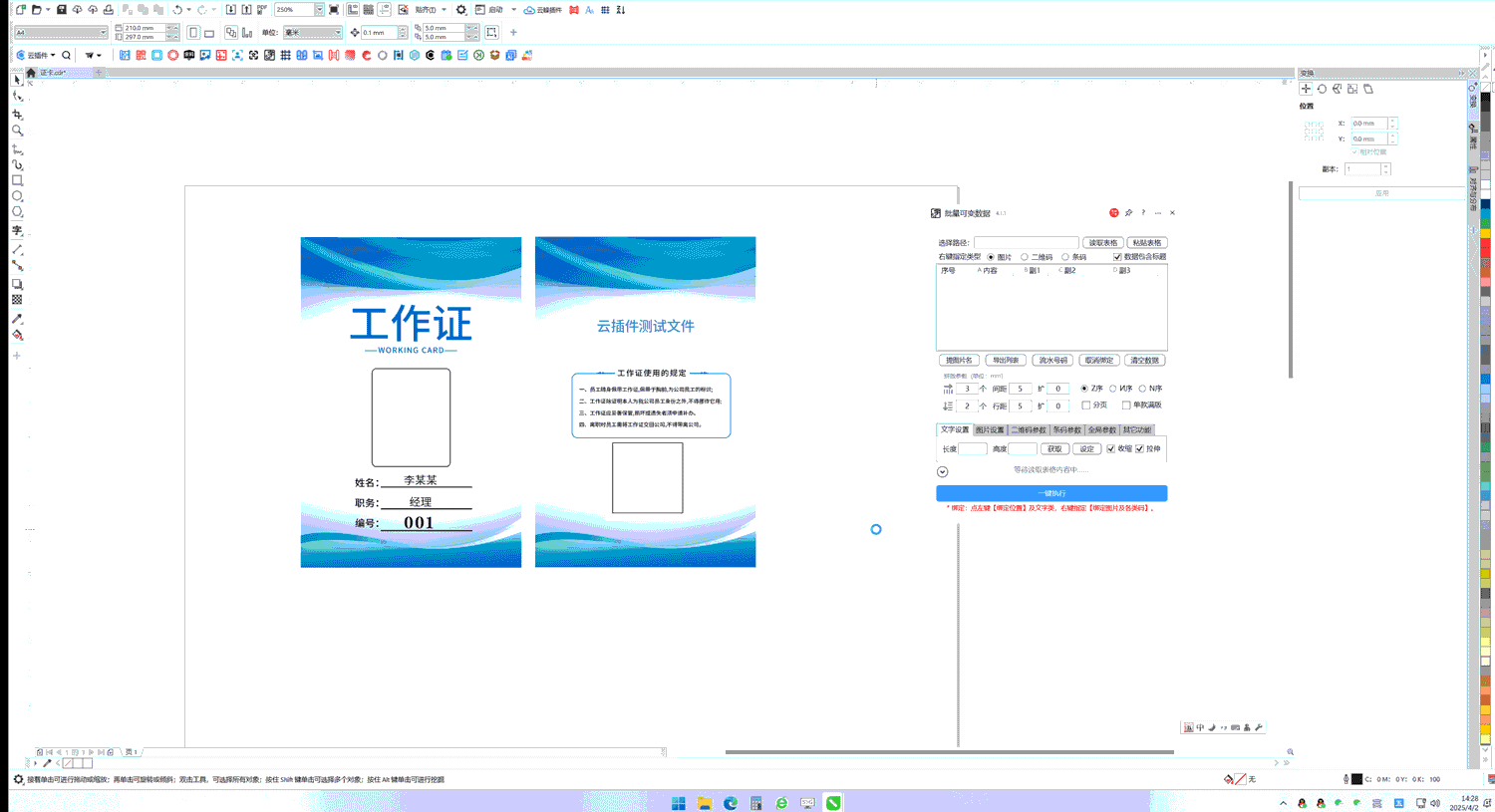
Task: Click the Export icon in toolbar
Action: [246, 9]
